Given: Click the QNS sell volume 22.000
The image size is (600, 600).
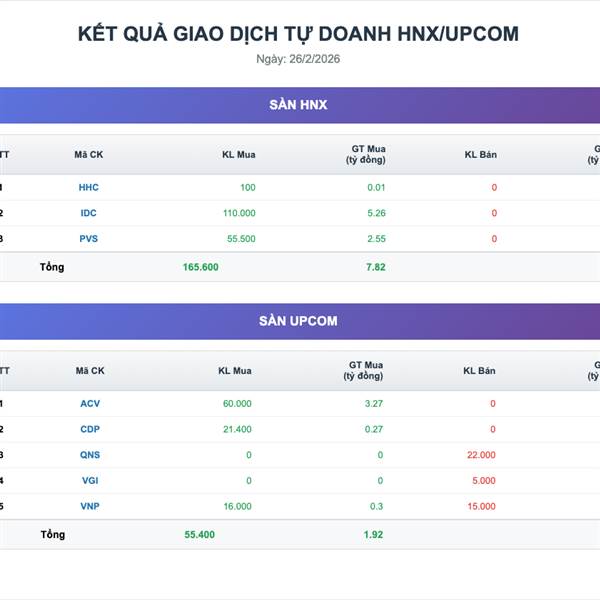Looking at the screenshot, I should (481, 455).
